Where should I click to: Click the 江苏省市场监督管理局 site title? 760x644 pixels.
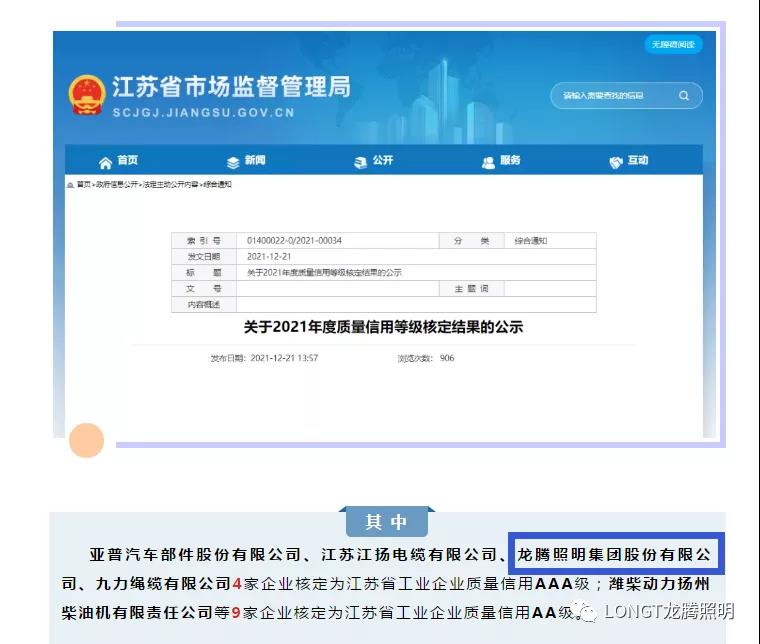231,87
